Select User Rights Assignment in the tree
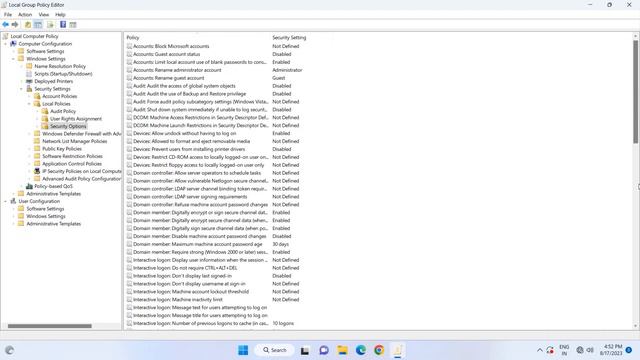 76,119
